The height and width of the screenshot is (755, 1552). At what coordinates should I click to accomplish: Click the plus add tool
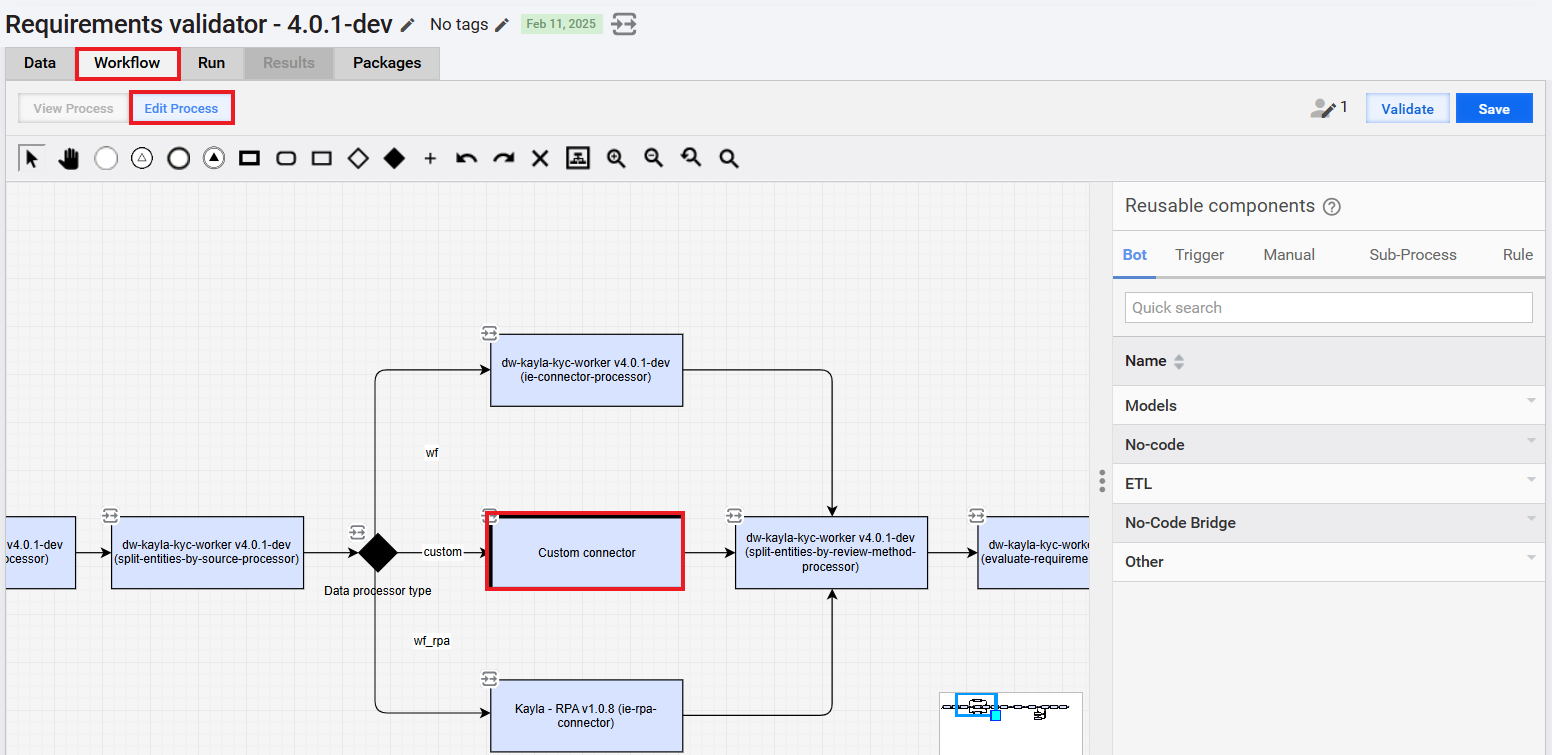tap(430, 158)
